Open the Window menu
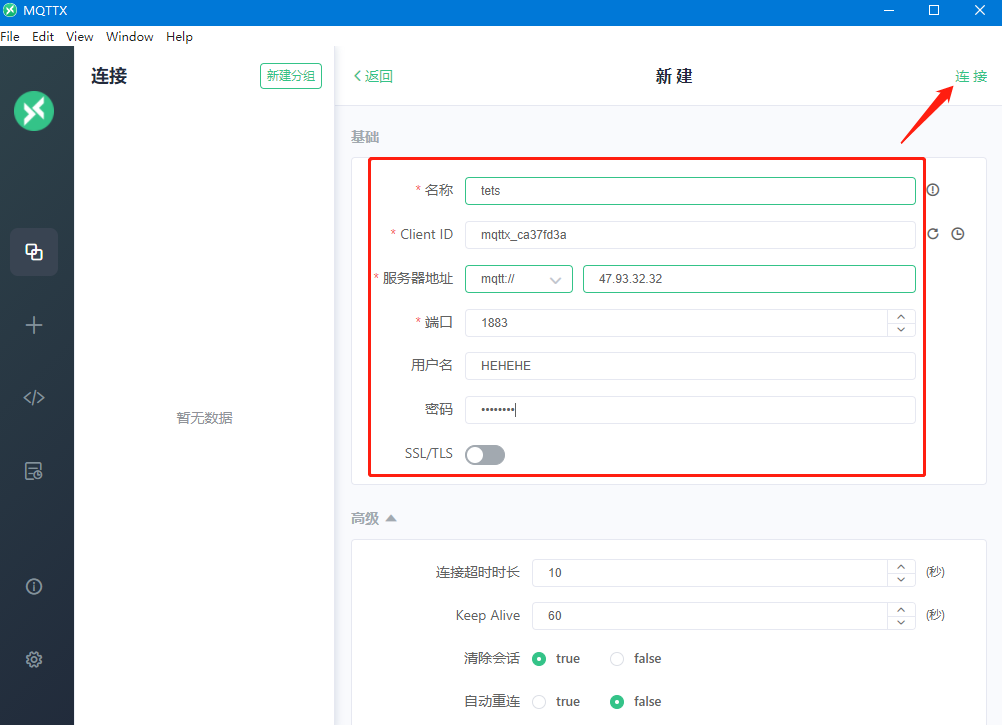Viewport: 1002px width, 725px height. 130,37
